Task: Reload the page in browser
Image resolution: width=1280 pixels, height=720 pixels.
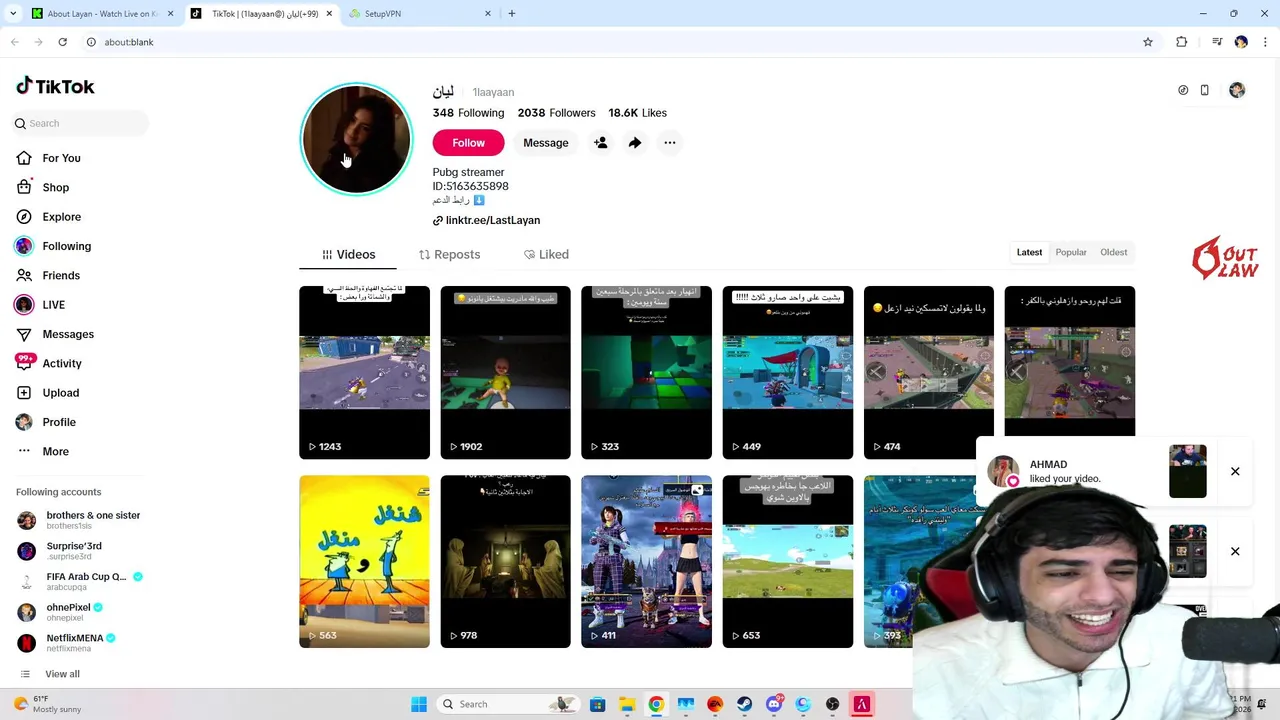Action: [x=62, y=42]
